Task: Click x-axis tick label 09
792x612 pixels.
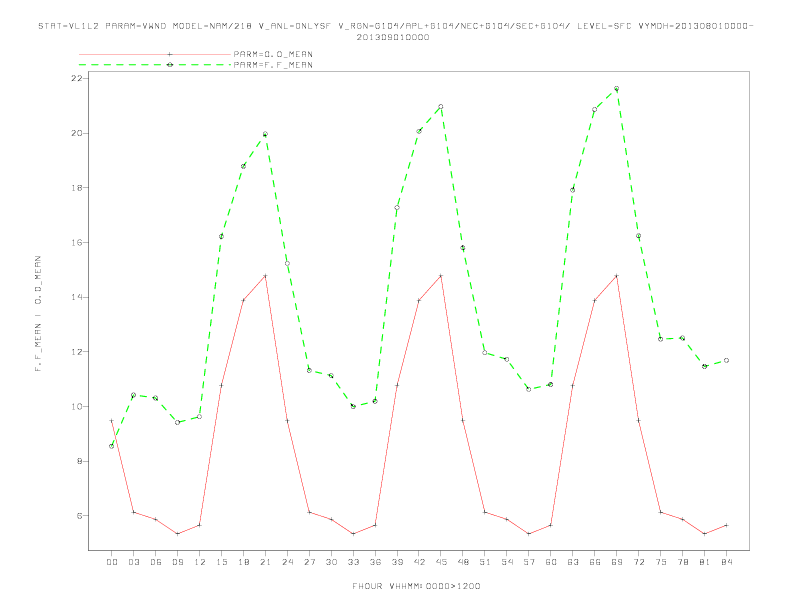Action: point(177,562)
